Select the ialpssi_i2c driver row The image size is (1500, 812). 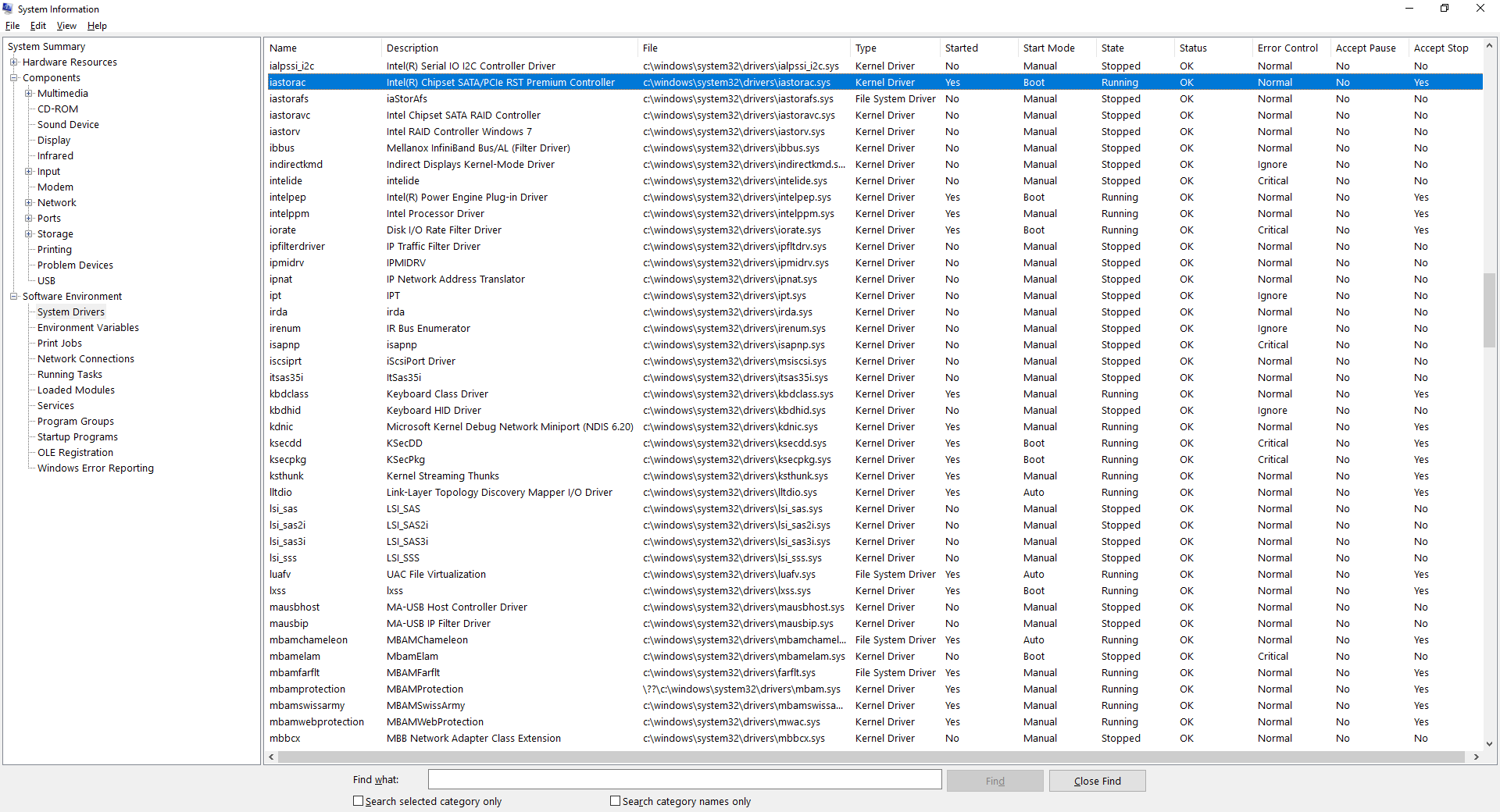tap(875, 66)
